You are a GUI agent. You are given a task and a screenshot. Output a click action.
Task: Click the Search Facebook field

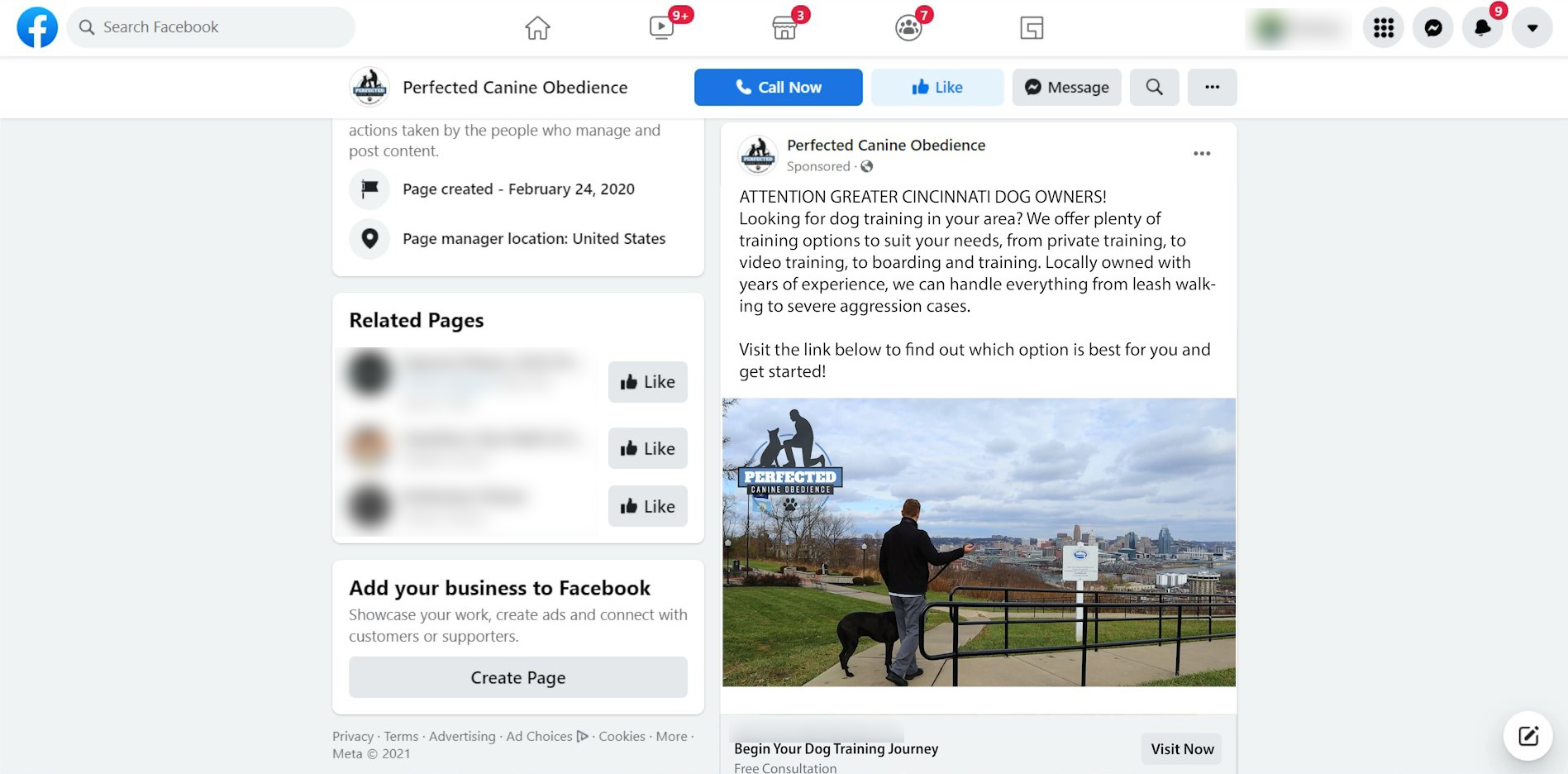(211, 27)
